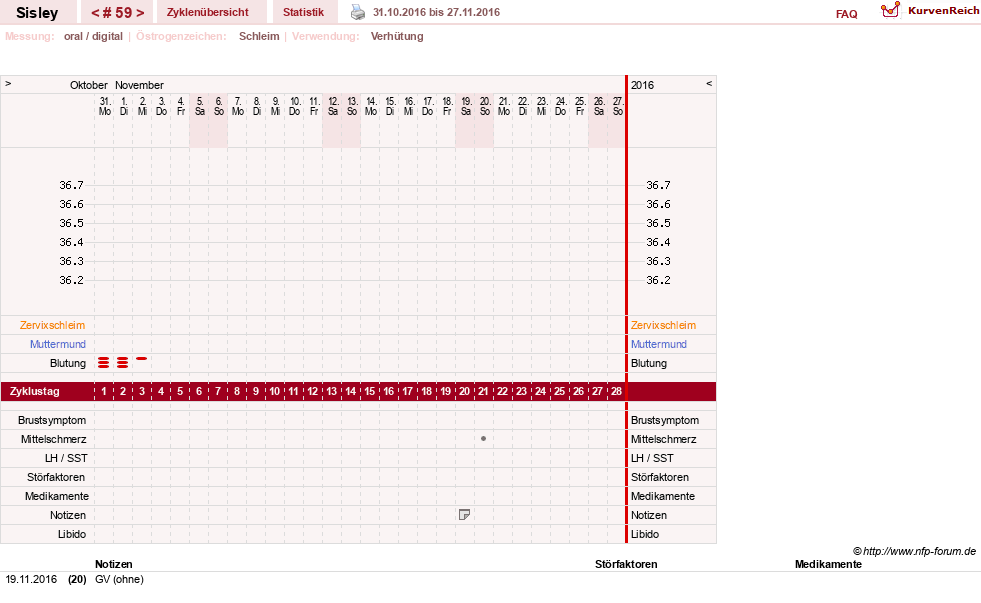Click the printer icon
981x603 pixels.
point(357,12)
